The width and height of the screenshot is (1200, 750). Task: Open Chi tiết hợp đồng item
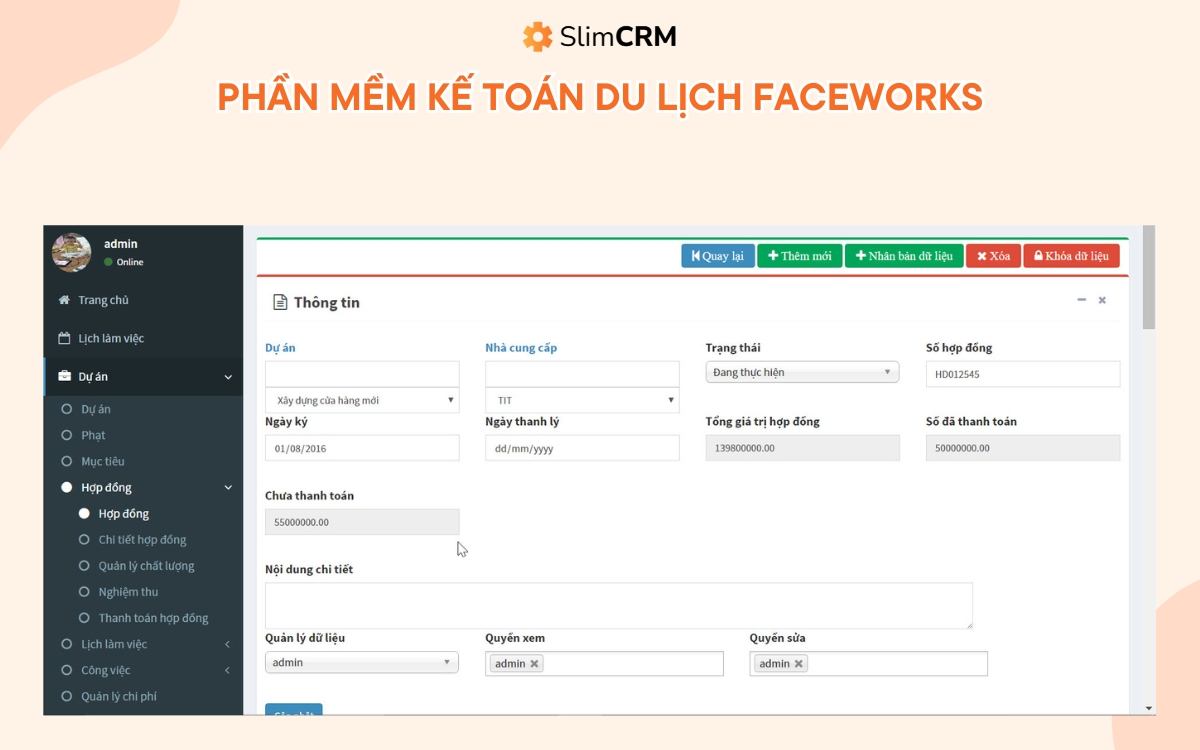pyautogui.click(x=143, y=539)
